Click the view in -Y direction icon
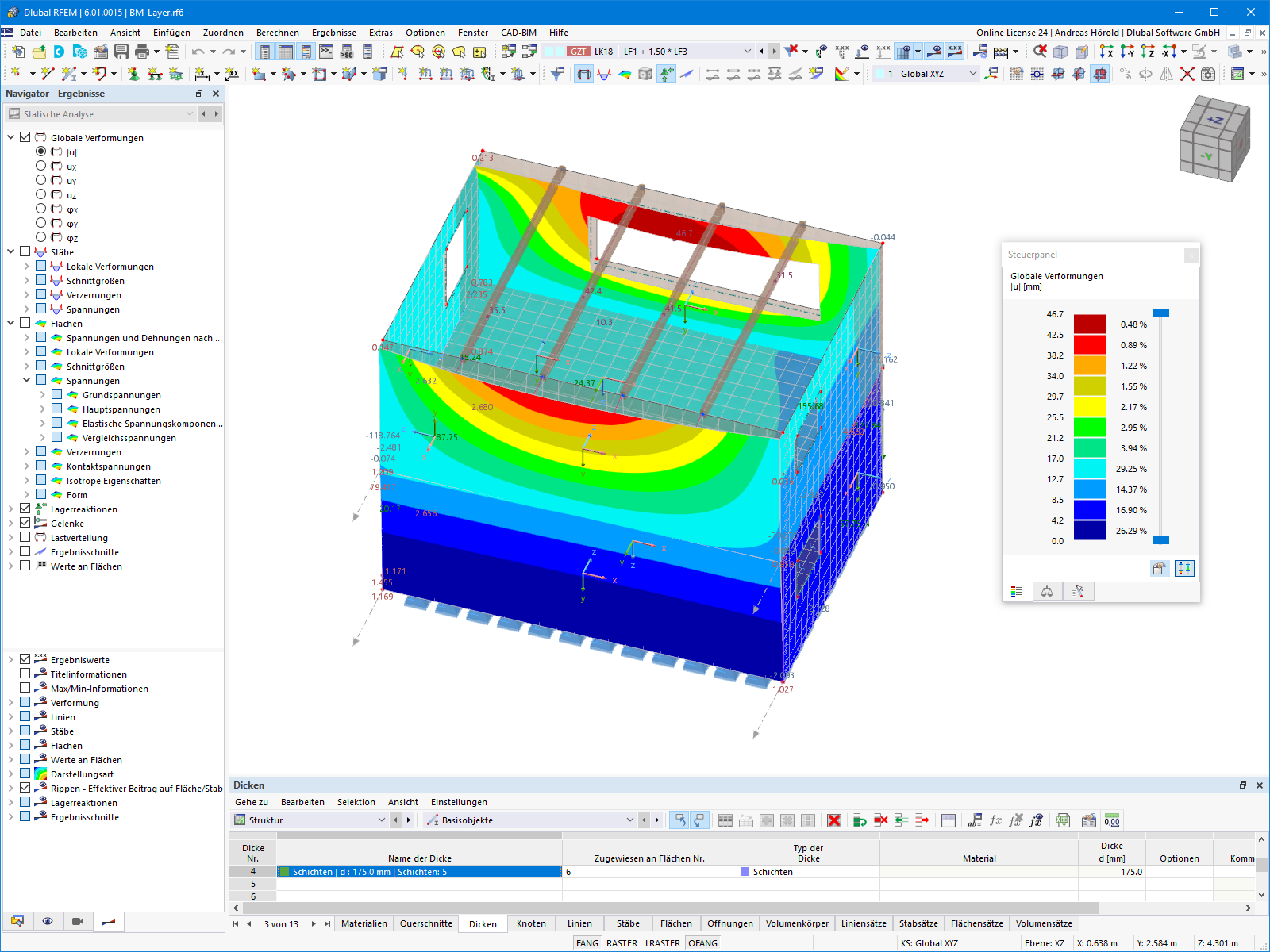The height and width of the screenshot is (952, 1270). tap(1127, 52)
